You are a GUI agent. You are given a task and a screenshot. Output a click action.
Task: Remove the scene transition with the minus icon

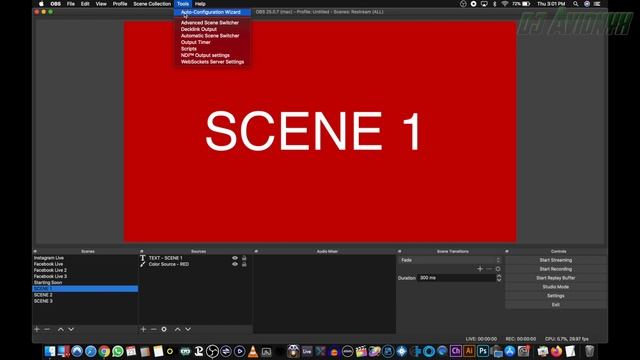click(x=489, y=269)
